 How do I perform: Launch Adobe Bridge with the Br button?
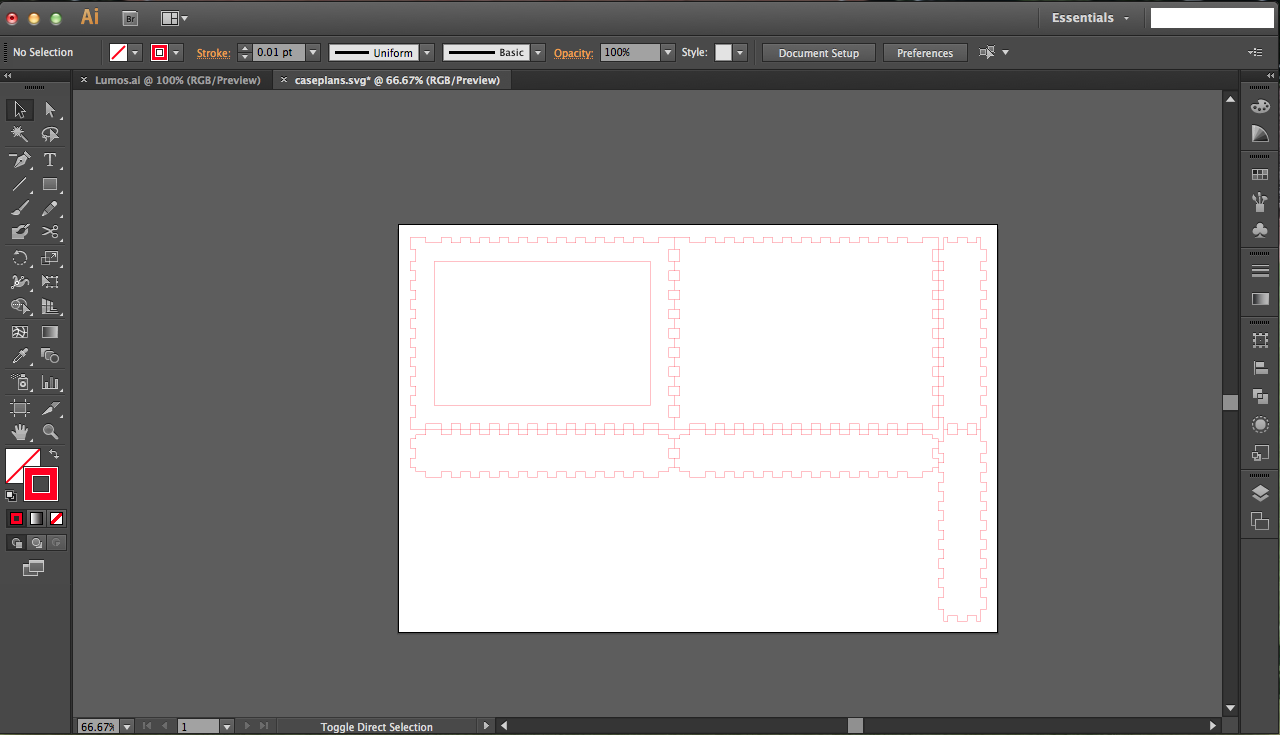coord(130,18)
